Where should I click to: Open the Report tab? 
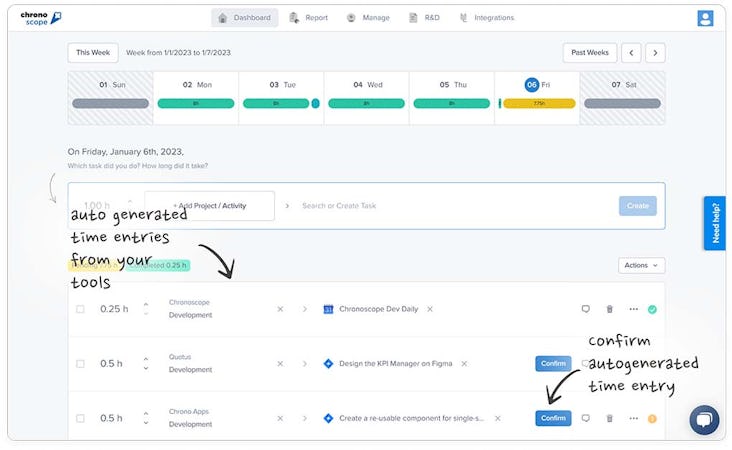(x=309, y=18)
